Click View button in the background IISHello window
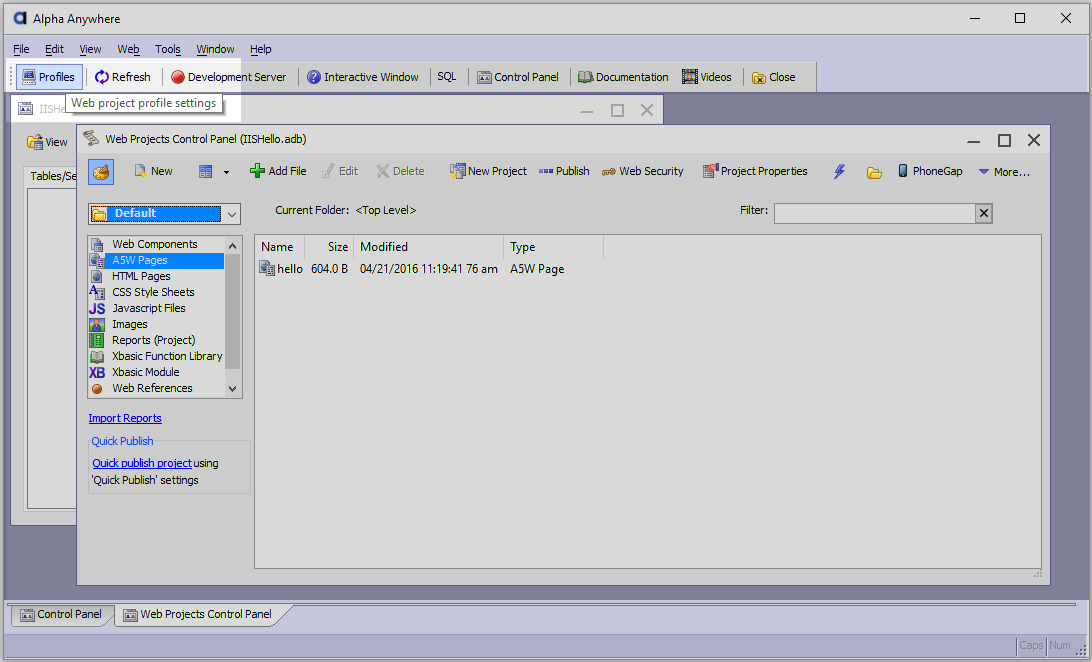Viewport: 1092px width, 662px height. point(47,143)
